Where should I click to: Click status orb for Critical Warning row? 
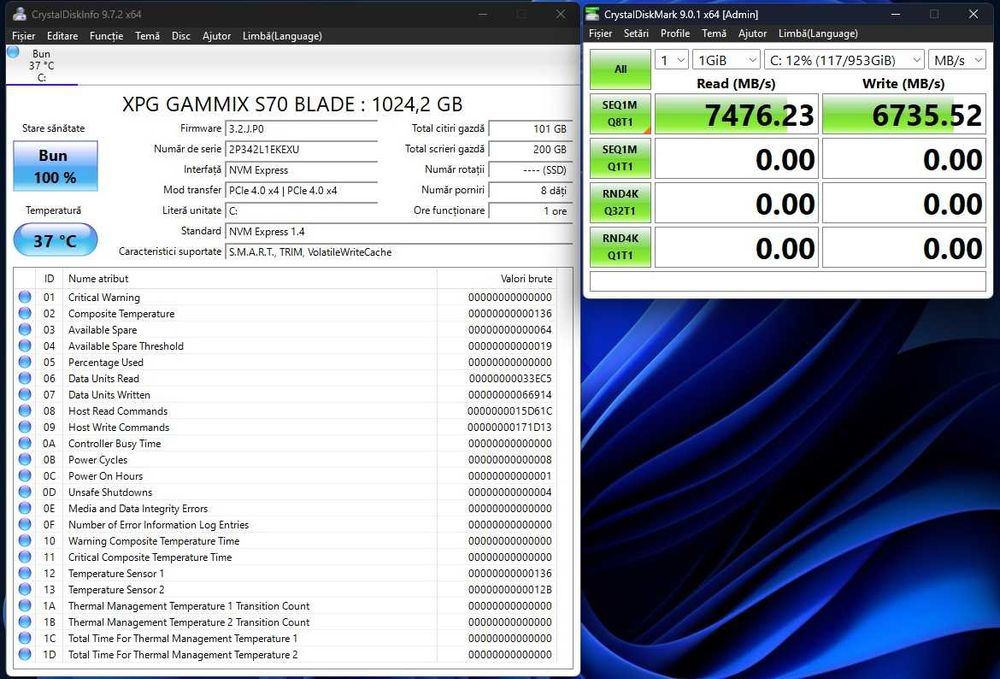25,296
